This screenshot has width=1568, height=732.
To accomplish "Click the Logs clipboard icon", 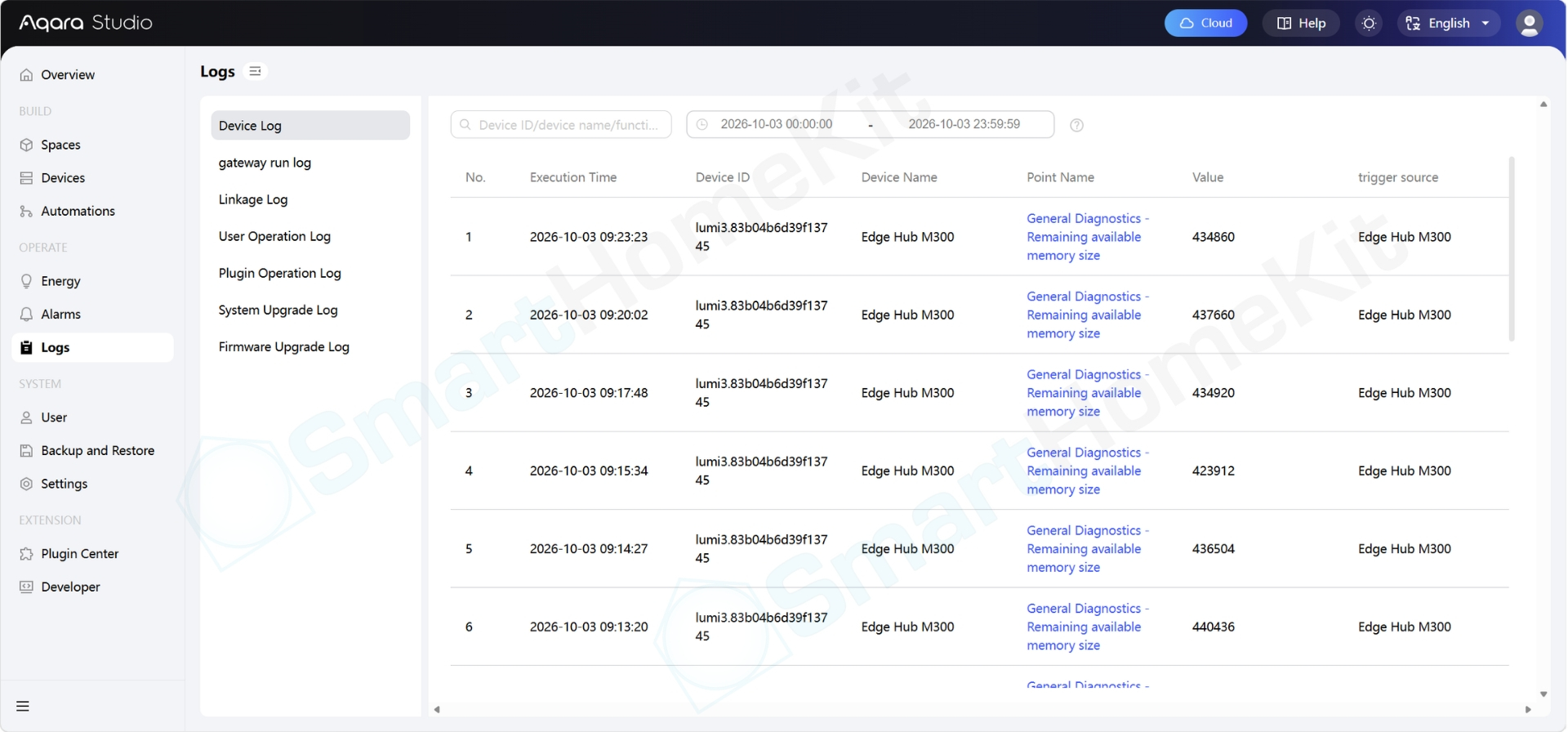I will point(26,347).
